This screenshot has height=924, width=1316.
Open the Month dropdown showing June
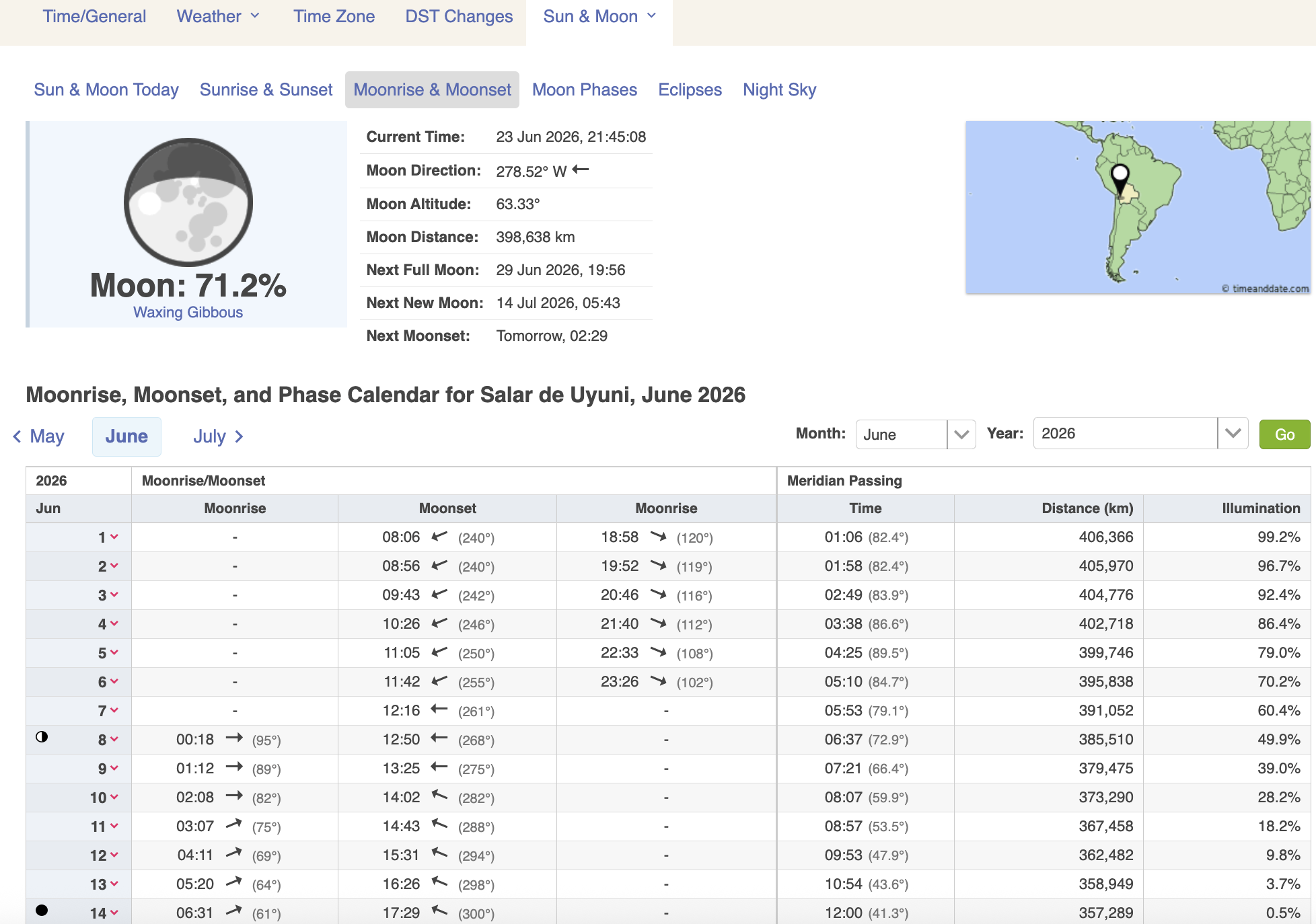click(x=916, y=434)
